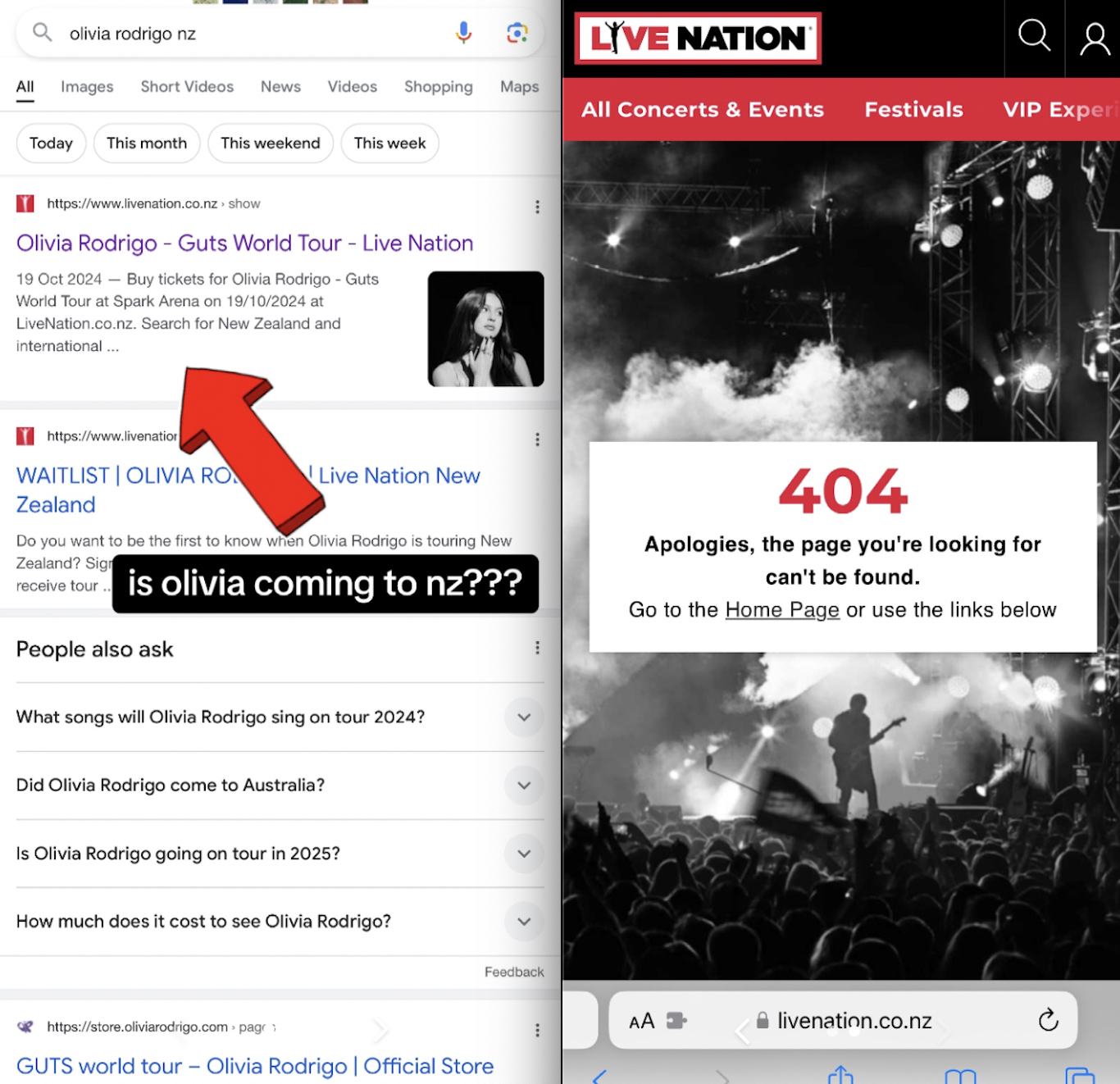The height and width of the screenshot is (1084, 1120).
Task: Open the All Concerts & Events menu
Action: tap(702, 110)
